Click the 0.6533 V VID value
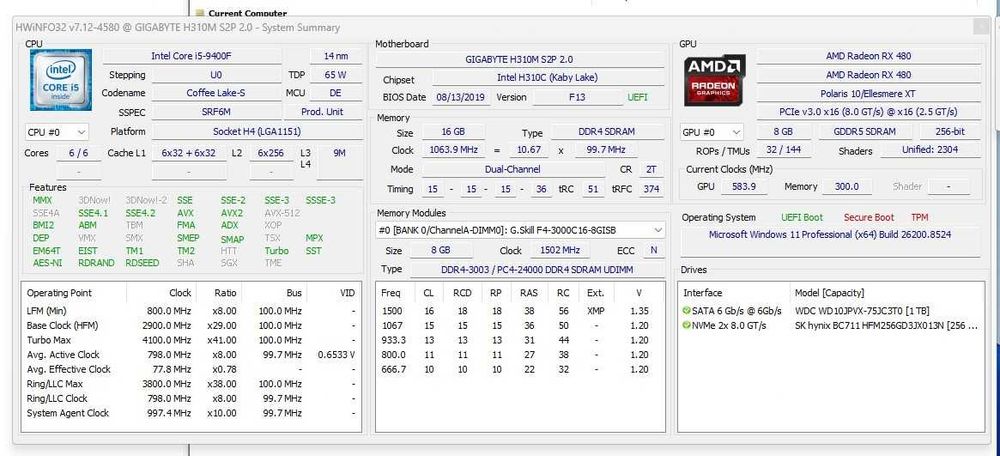Screen dimensions: 1000x456 tap(336, 355)
